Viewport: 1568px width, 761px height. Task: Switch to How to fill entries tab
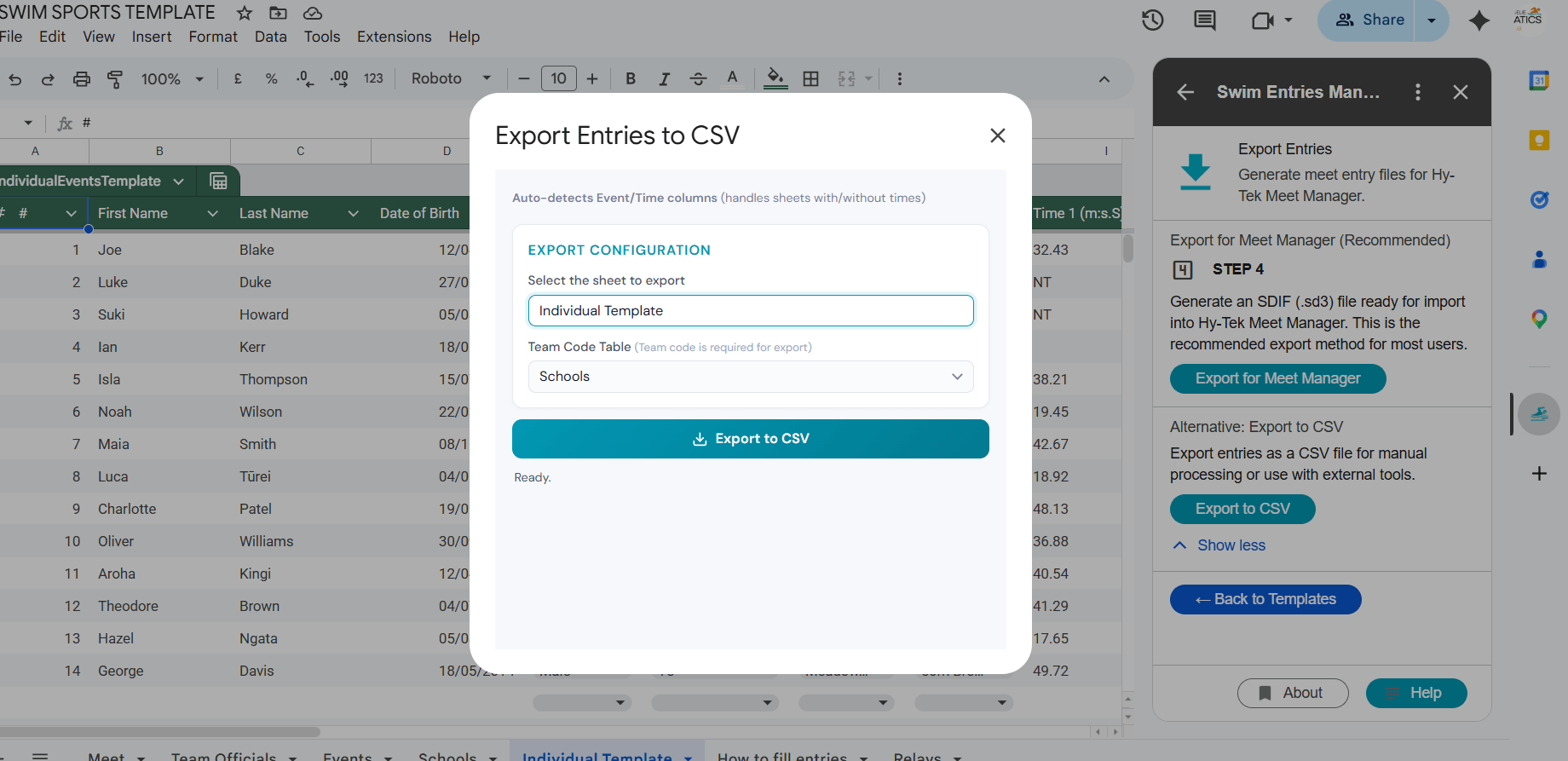pos(781,755)
